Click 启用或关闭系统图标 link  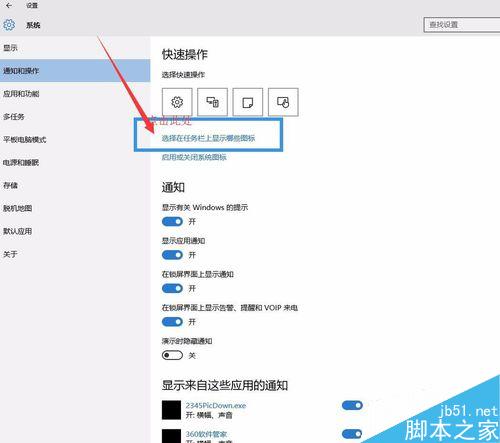tap(194, 157)
